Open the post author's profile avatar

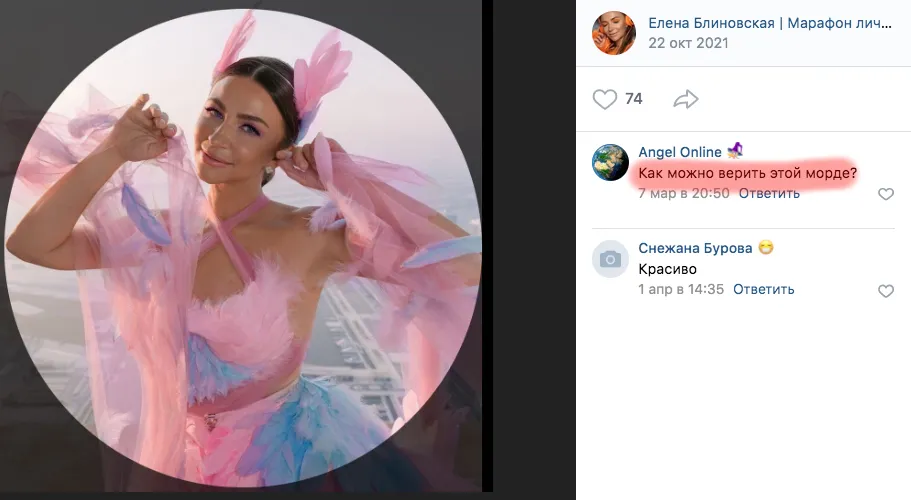613,33
